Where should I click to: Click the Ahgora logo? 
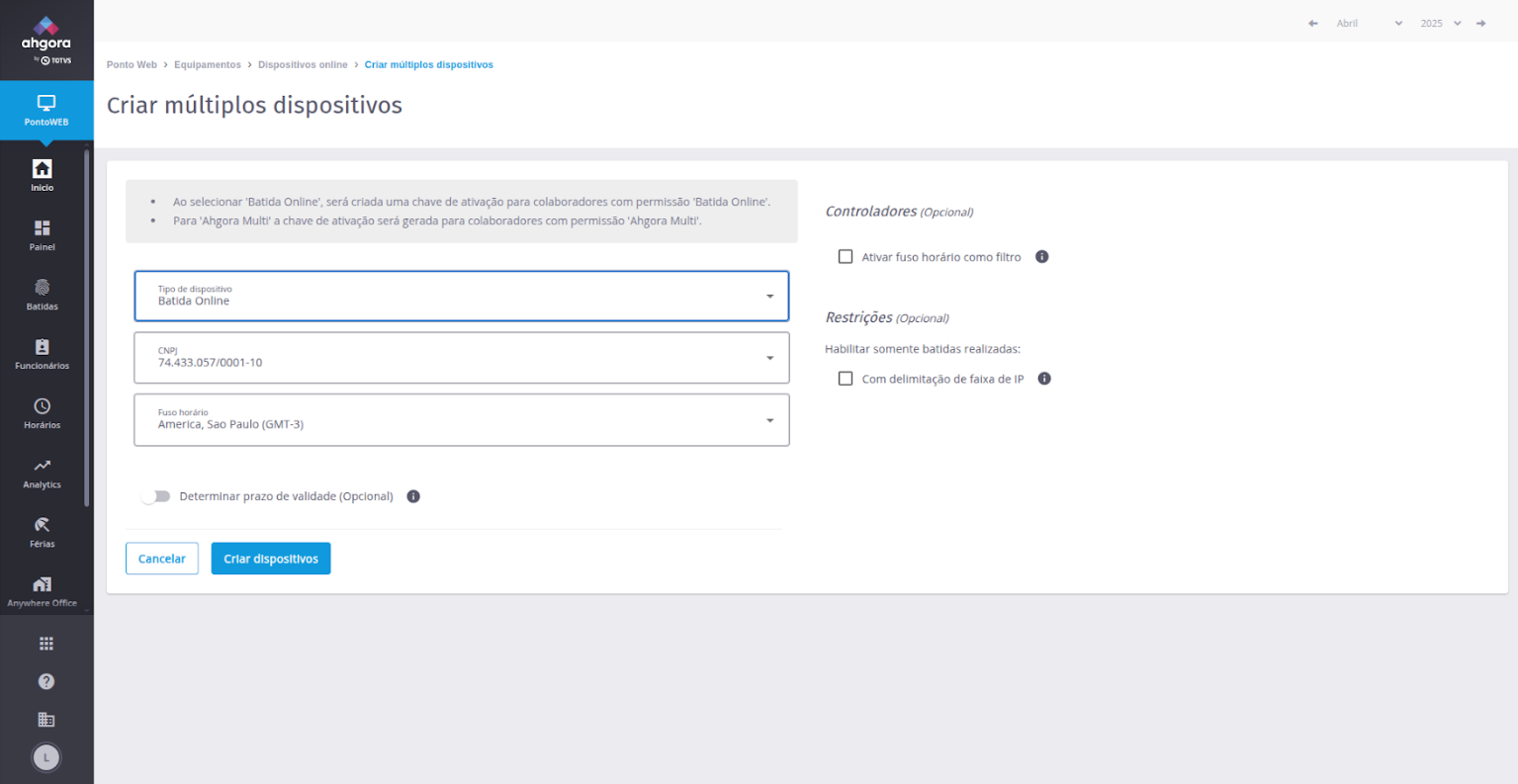coord(46,40)
